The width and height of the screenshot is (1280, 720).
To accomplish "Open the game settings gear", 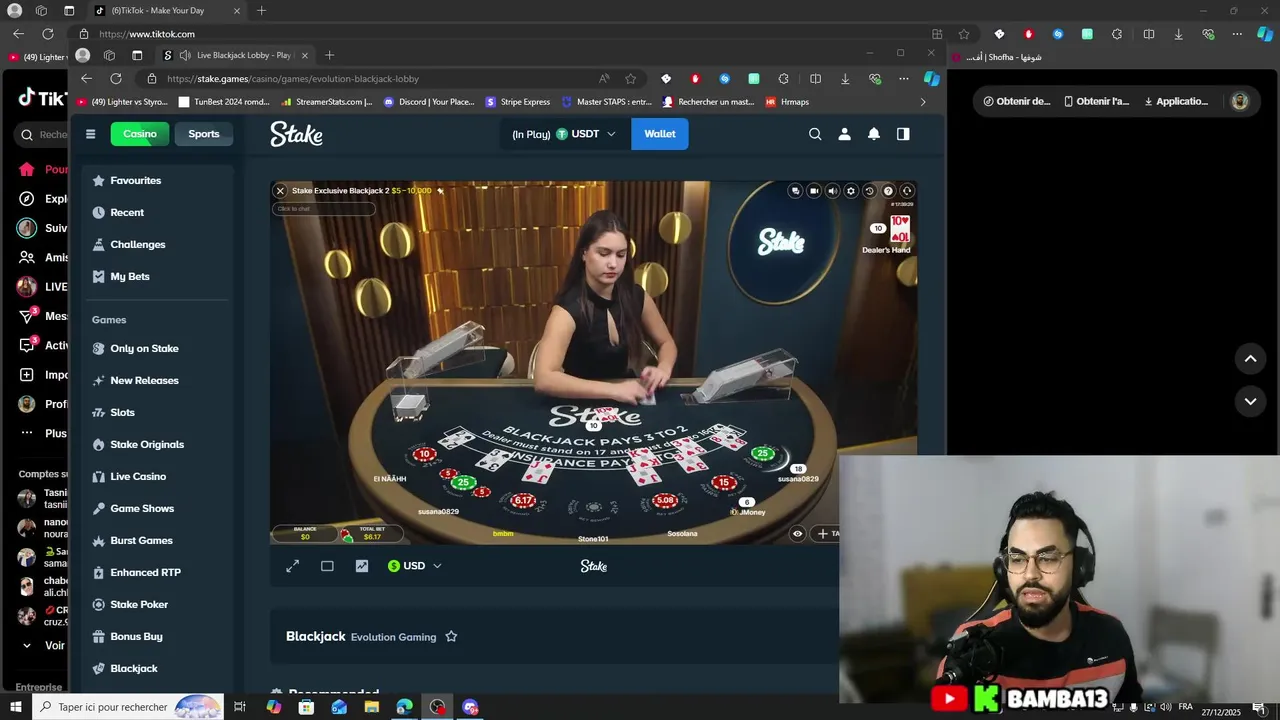I will coord(851,191).
